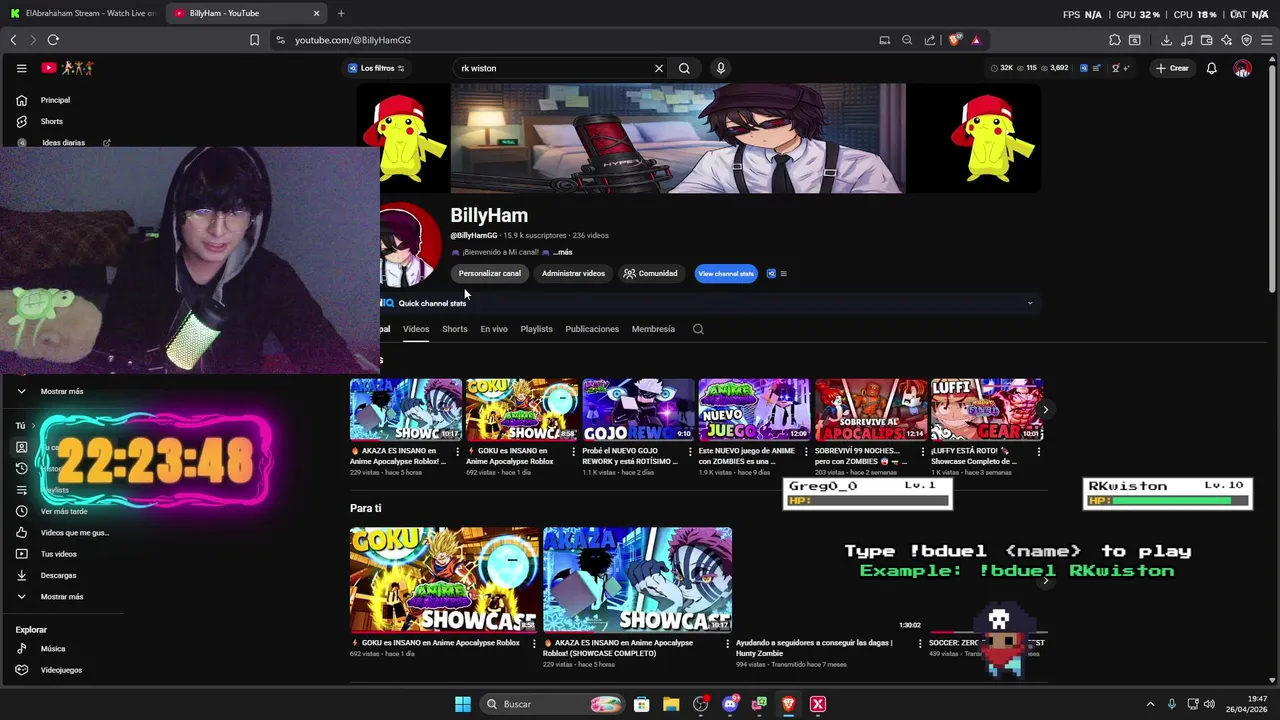Open the account avatar menu
Viewport: 1280px width, 720px height.
point(1242,68)
